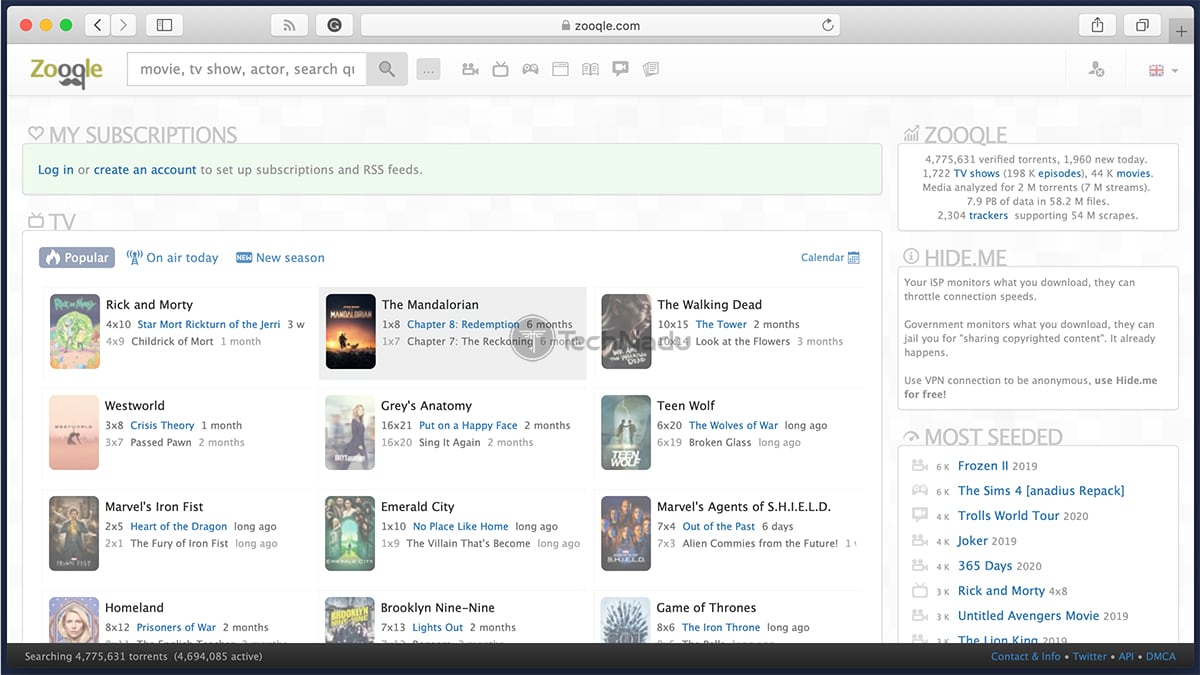The width and height of the screenshot is (1200, 675).
Task: Click the TV icon beside Rick and Morty 4x8
Action: point(920,591)
